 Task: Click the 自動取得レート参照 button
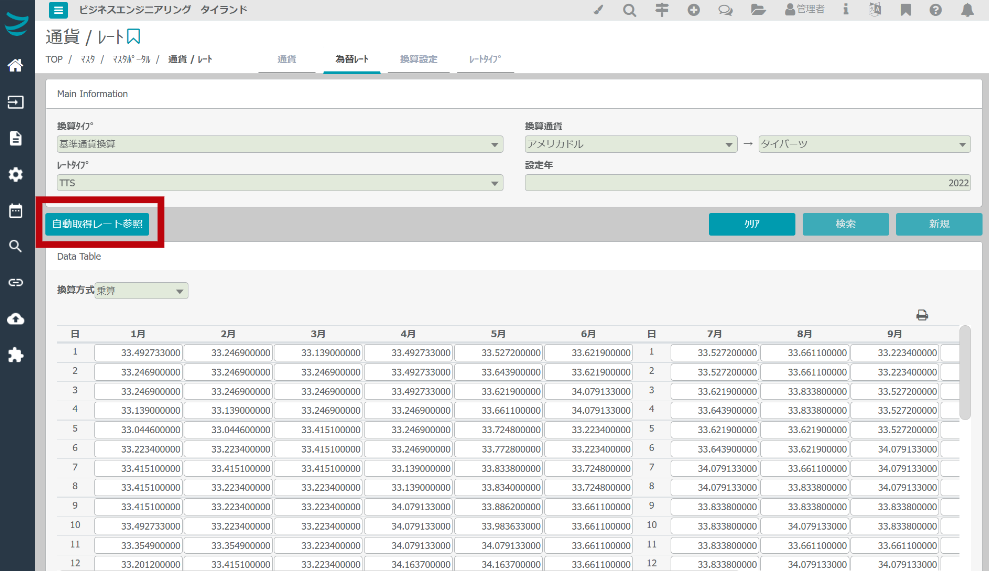coord(97,224)
